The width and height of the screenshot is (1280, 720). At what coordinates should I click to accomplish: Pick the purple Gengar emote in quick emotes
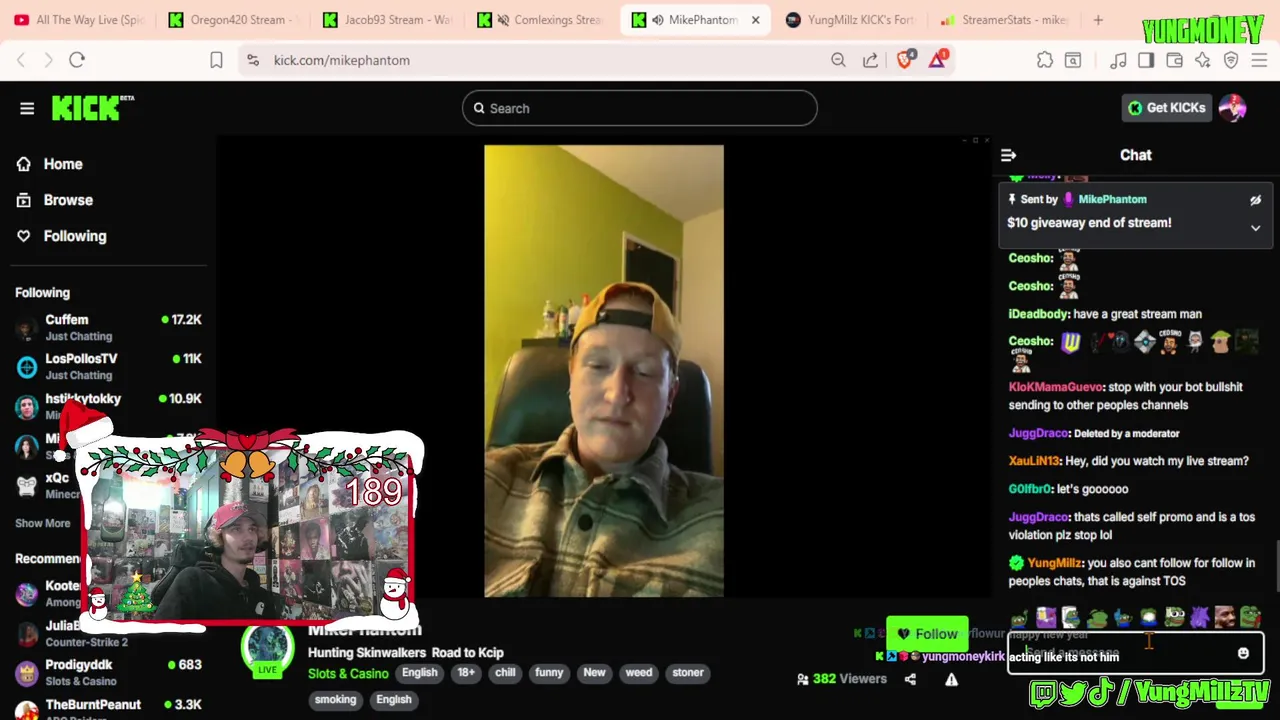(x=1199, y=617)
